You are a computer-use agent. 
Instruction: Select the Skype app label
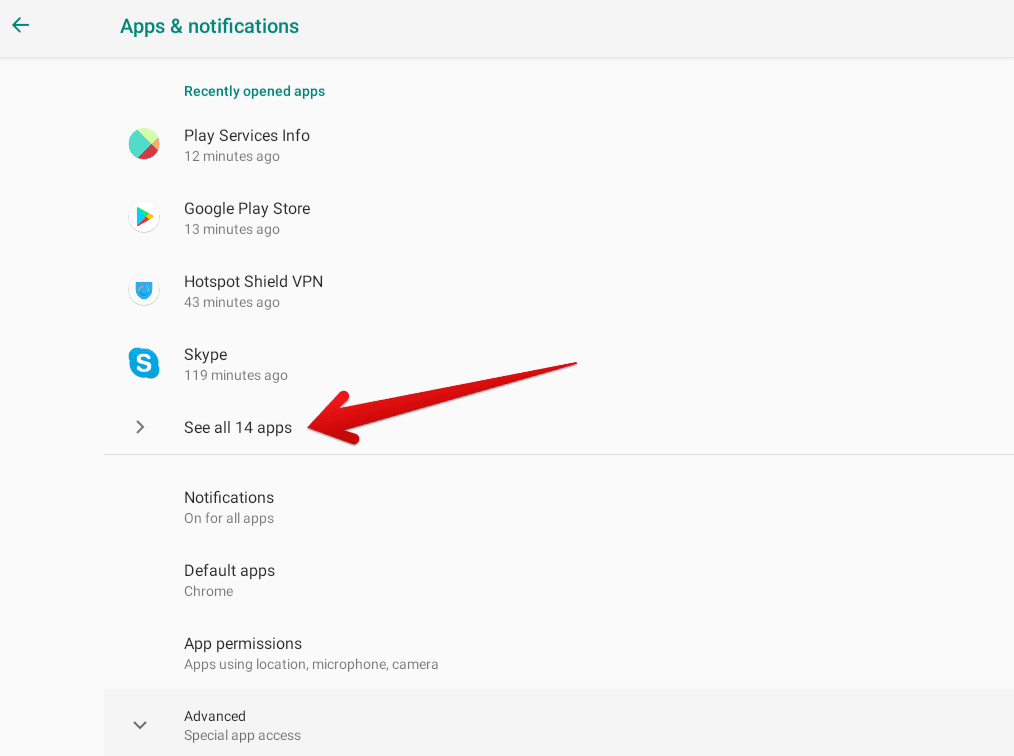206,355
